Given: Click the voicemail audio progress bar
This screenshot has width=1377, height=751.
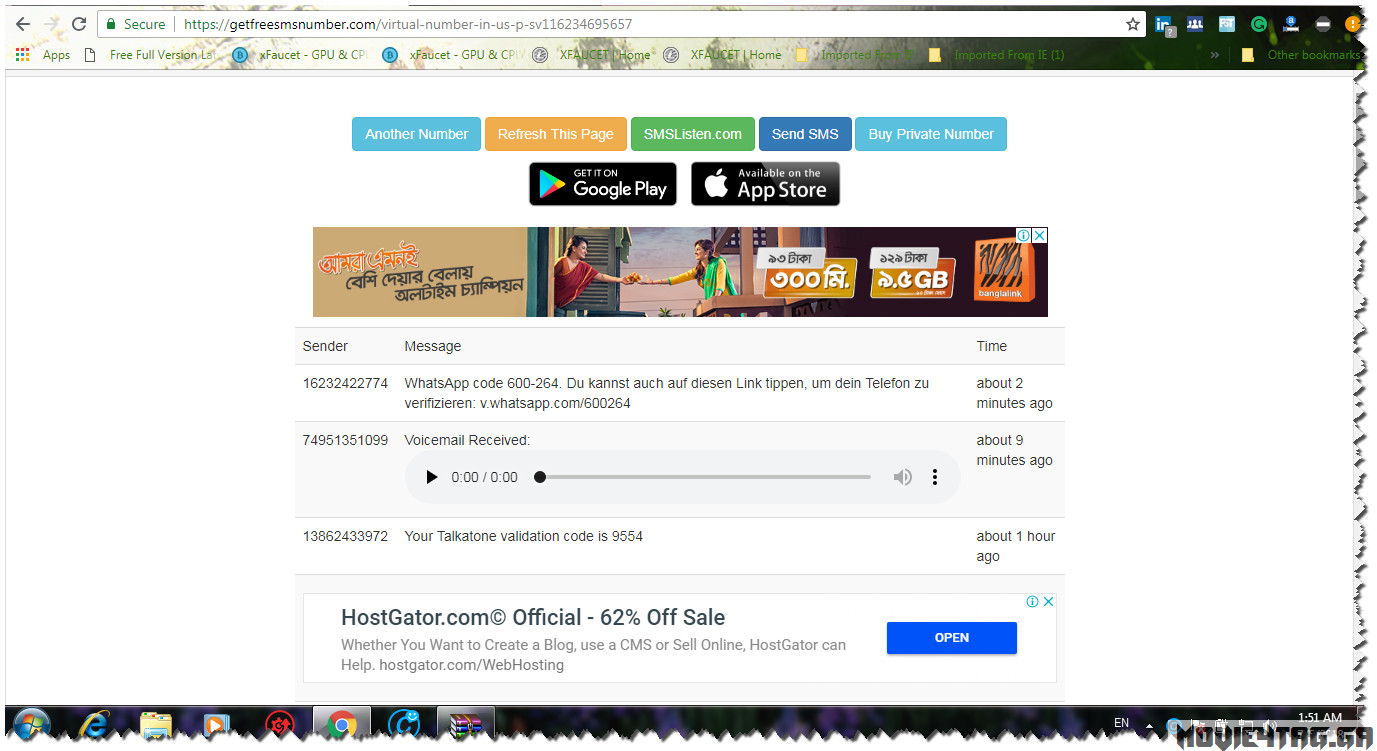Looking at the screenshot, I should pyautogui.click(x=705, y=477).
